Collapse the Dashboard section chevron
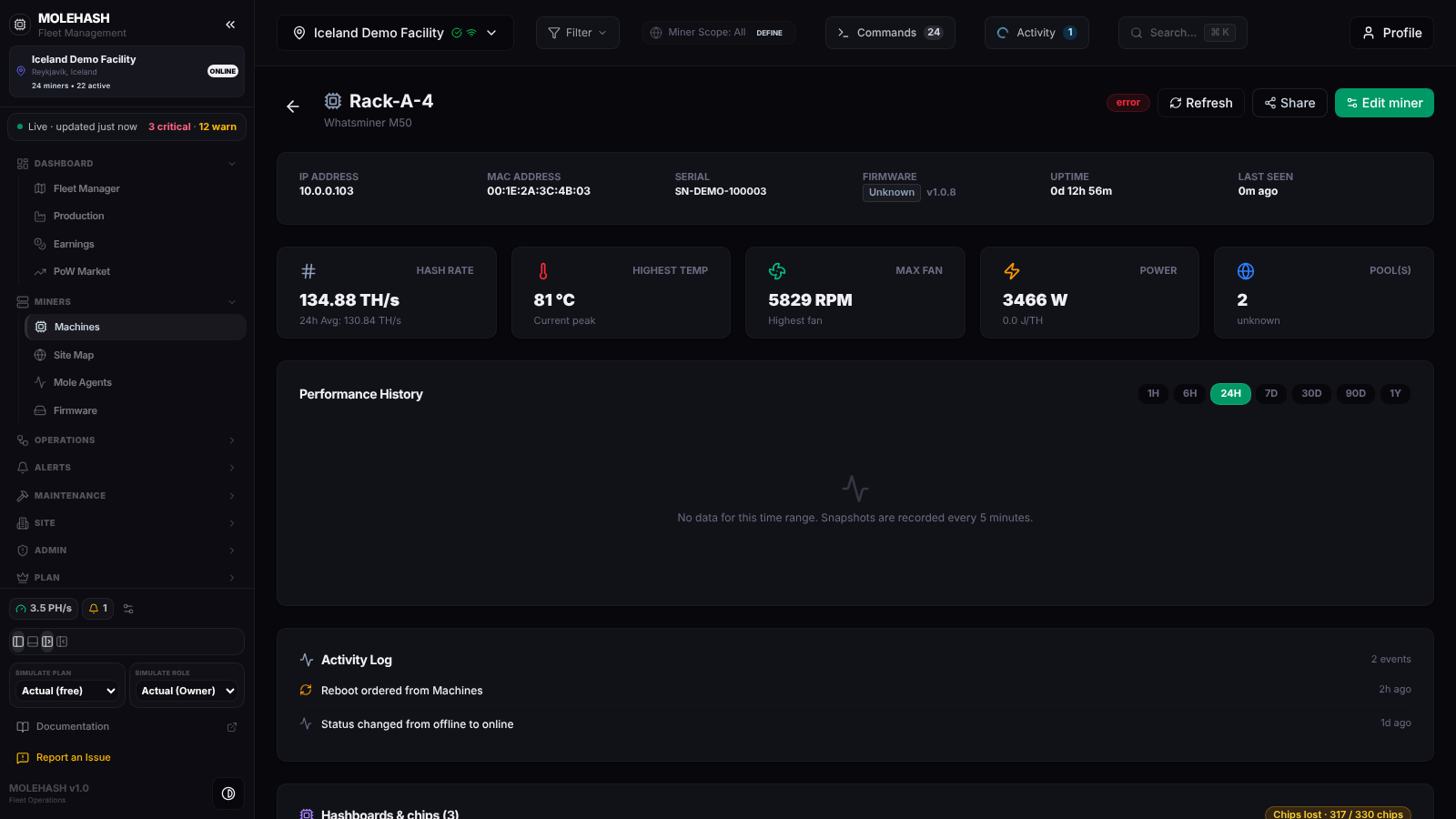 point(232,164)
